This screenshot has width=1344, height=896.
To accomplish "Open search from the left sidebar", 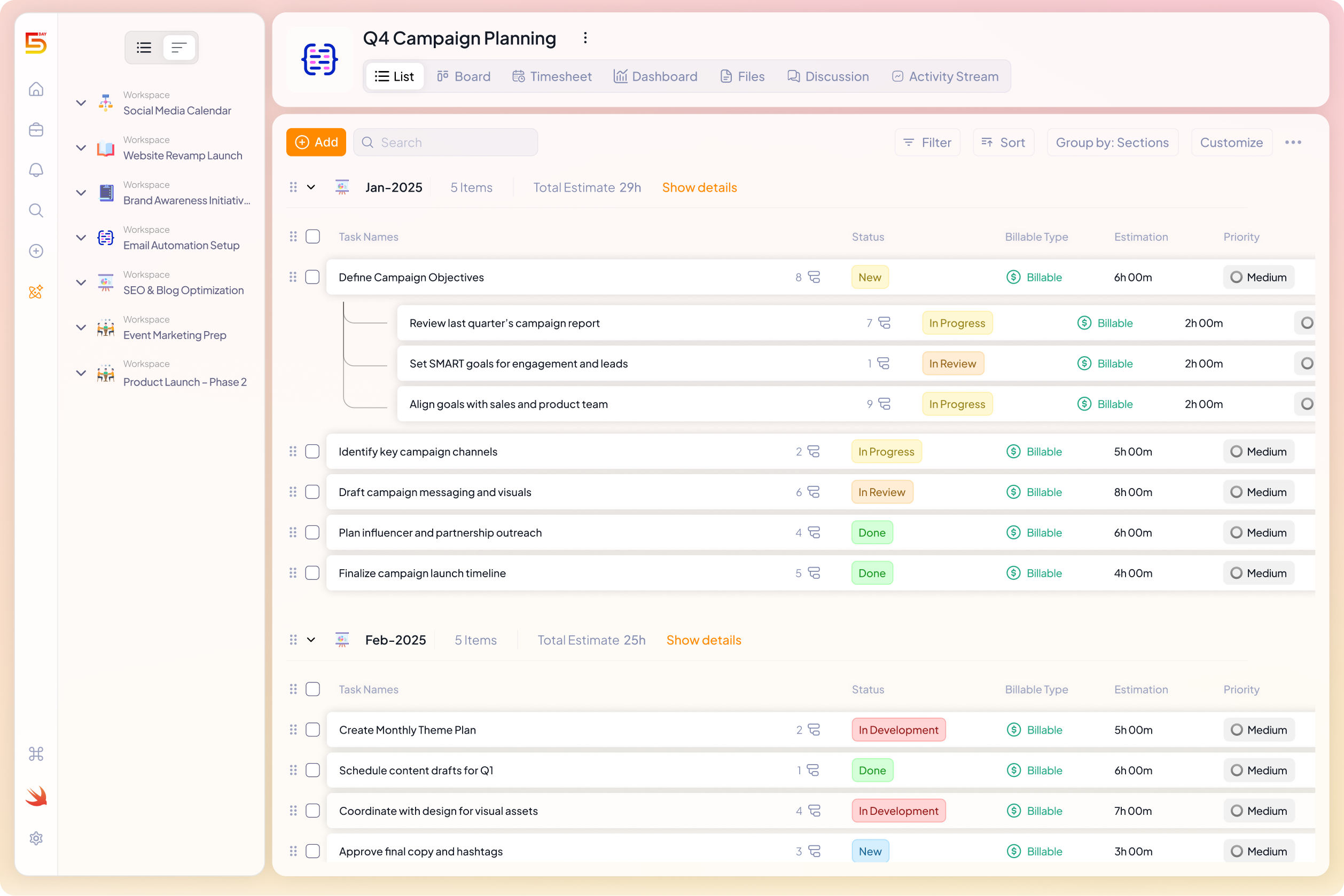I will point(36,210).
